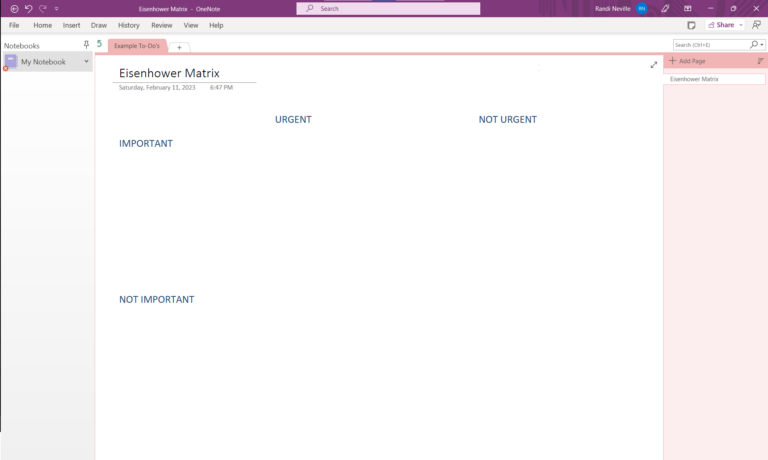
Task: Open search scope dropdown next to magnifier
Action: (x=762, y=45)
